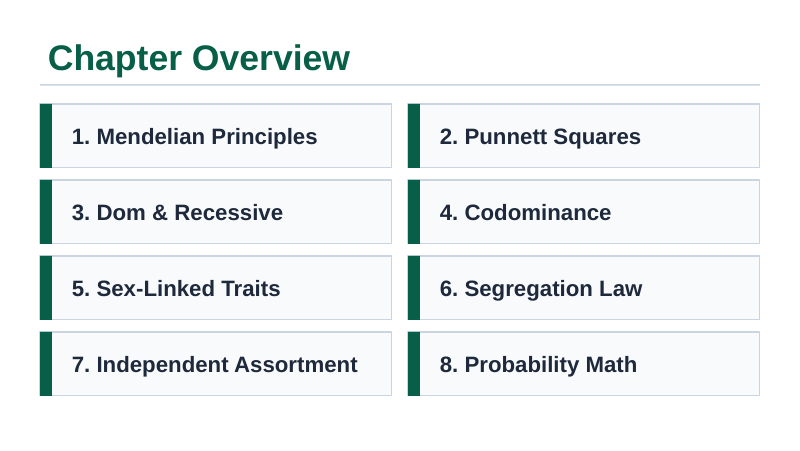Open chapter 3 Dom & Recessive
The height and width of the screenshot is (451, 800).
pyautogui.click(x=216, y=212)
